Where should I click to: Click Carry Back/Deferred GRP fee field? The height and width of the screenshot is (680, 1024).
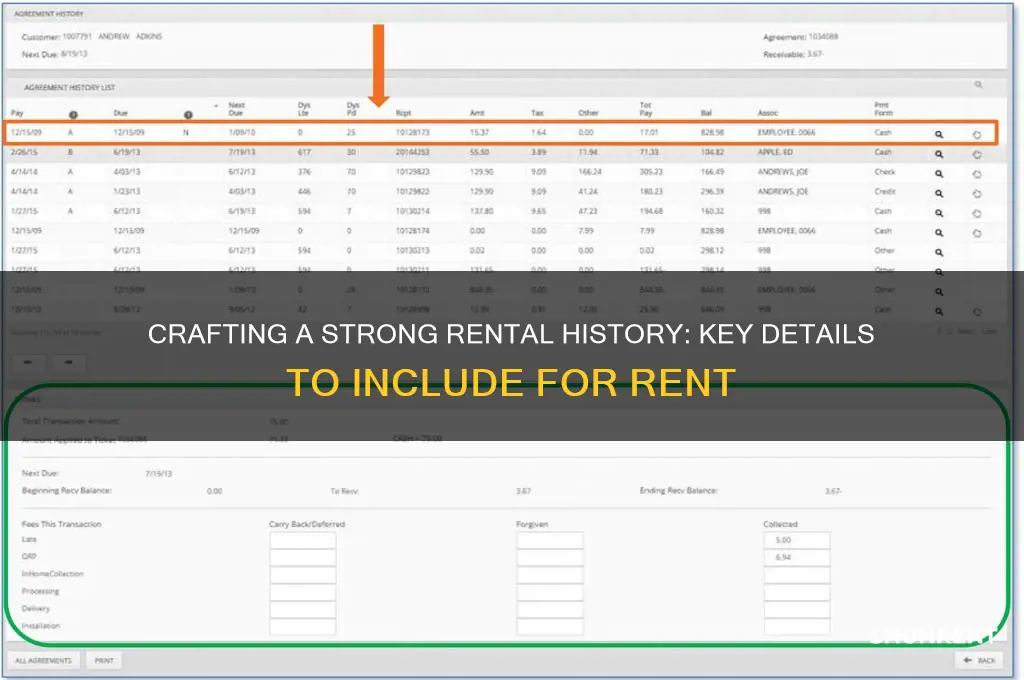coord(302,557)
